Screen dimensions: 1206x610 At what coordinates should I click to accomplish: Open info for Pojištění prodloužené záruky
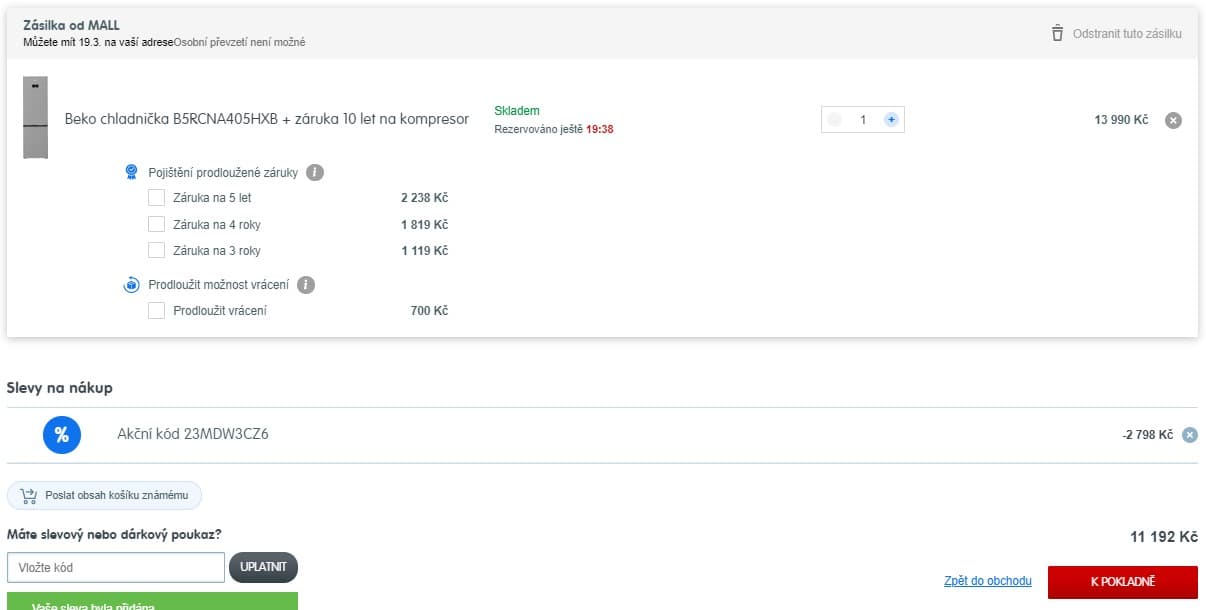point(315,172)
